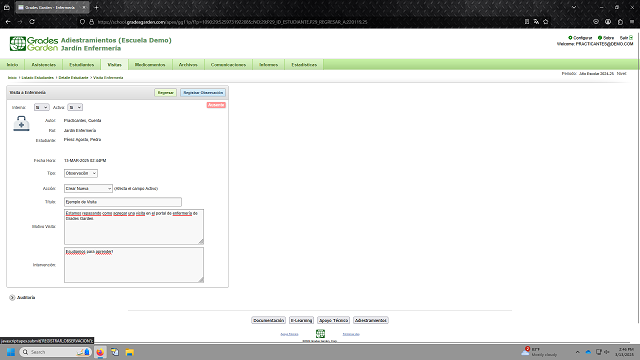Open a new browser tab with plus

click(x=96, y=7)
